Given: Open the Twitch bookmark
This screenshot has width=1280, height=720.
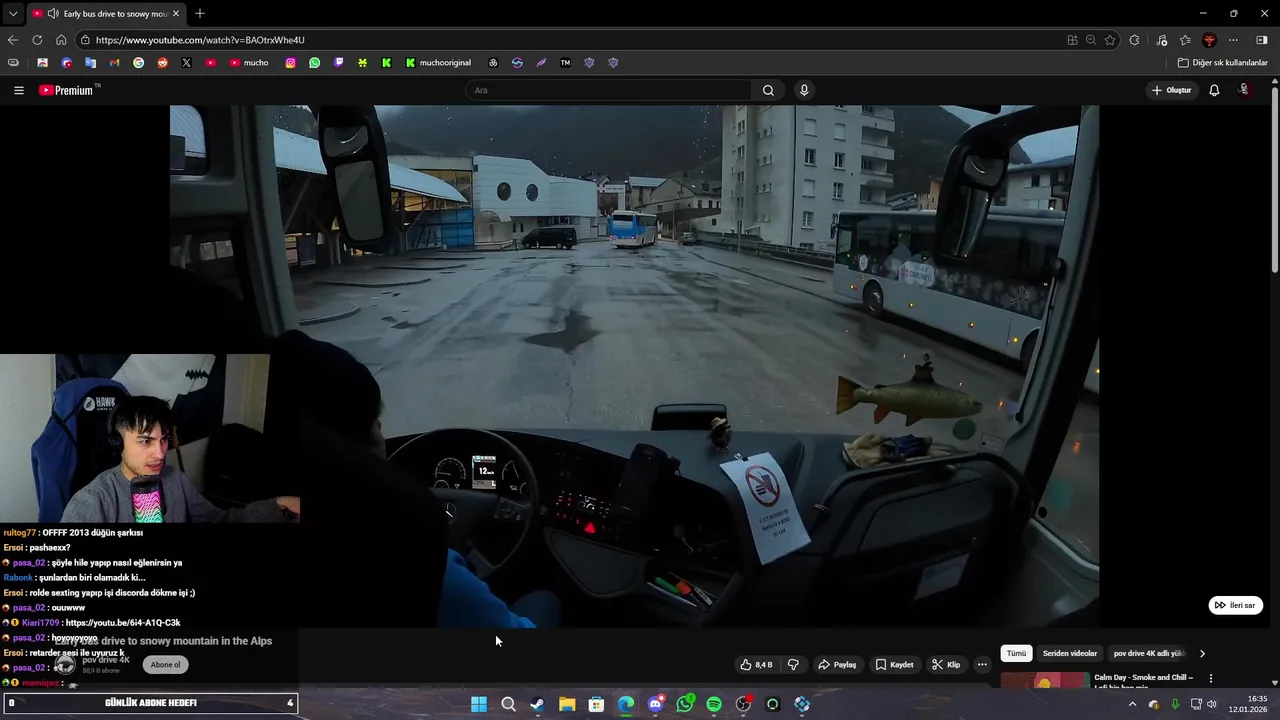Looking at the screenshot, I should tap(338, 62).
